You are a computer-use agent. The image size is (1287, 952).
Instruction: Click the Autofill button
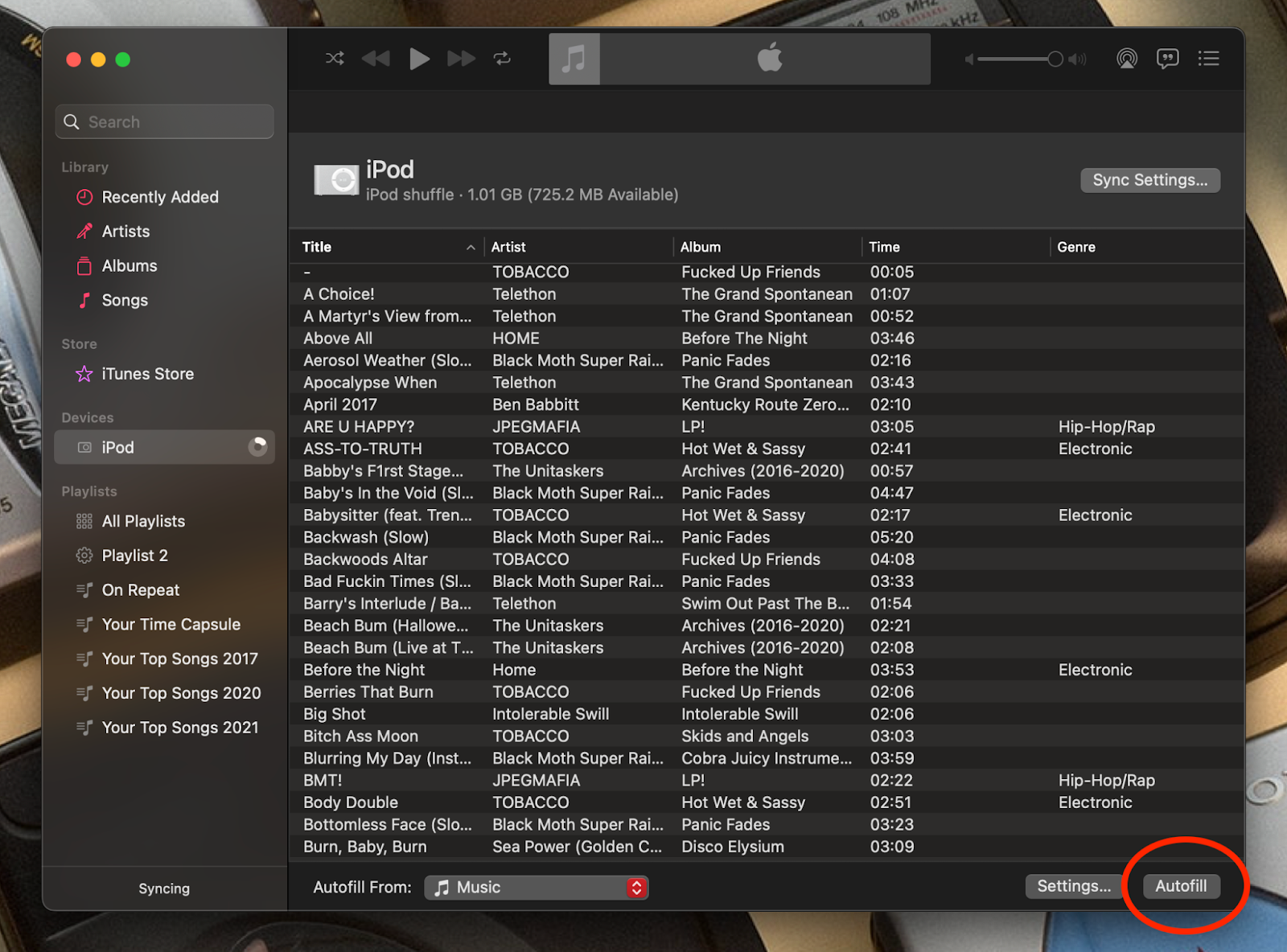coord(1180,886)
